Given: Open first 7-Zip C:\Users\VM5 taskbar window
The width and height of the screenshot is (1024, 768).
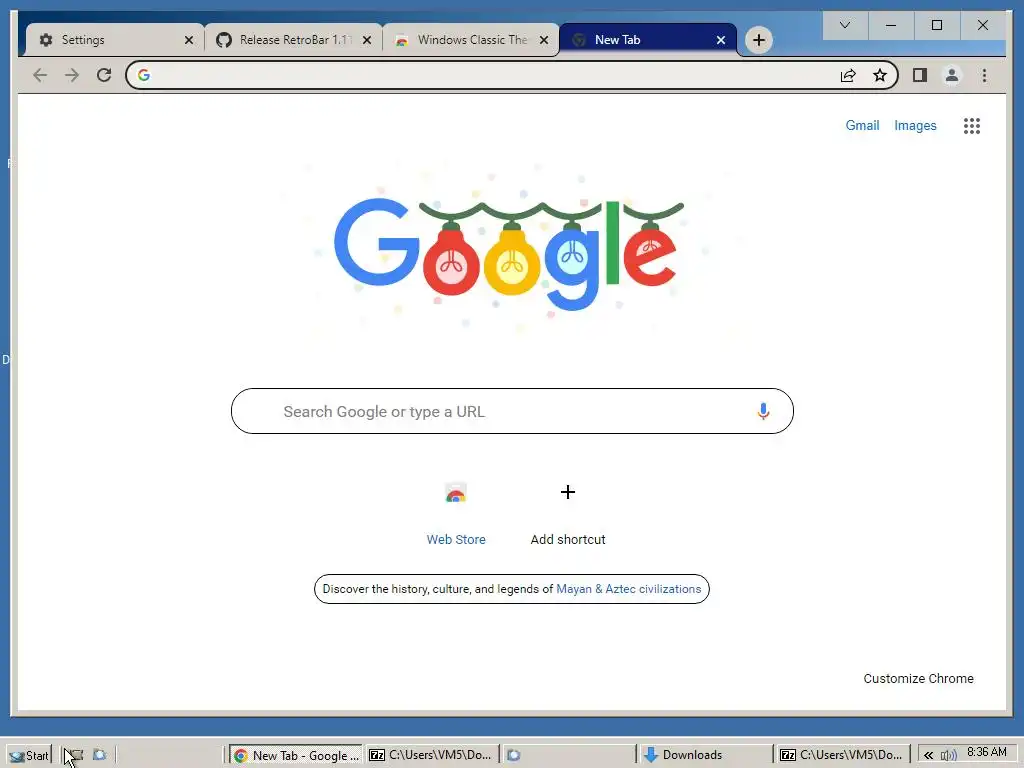Looking at the screenshot, I should click(x=431, y=756).
